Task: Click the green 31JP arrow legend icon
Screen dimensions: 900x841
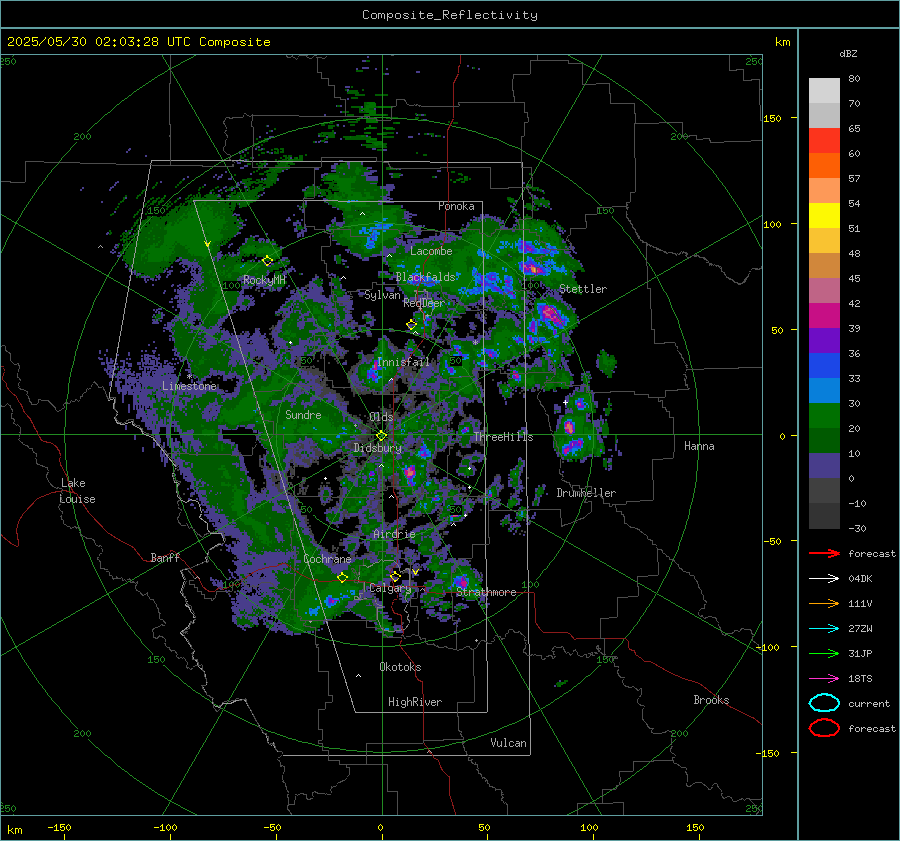Action: [824, 653]
